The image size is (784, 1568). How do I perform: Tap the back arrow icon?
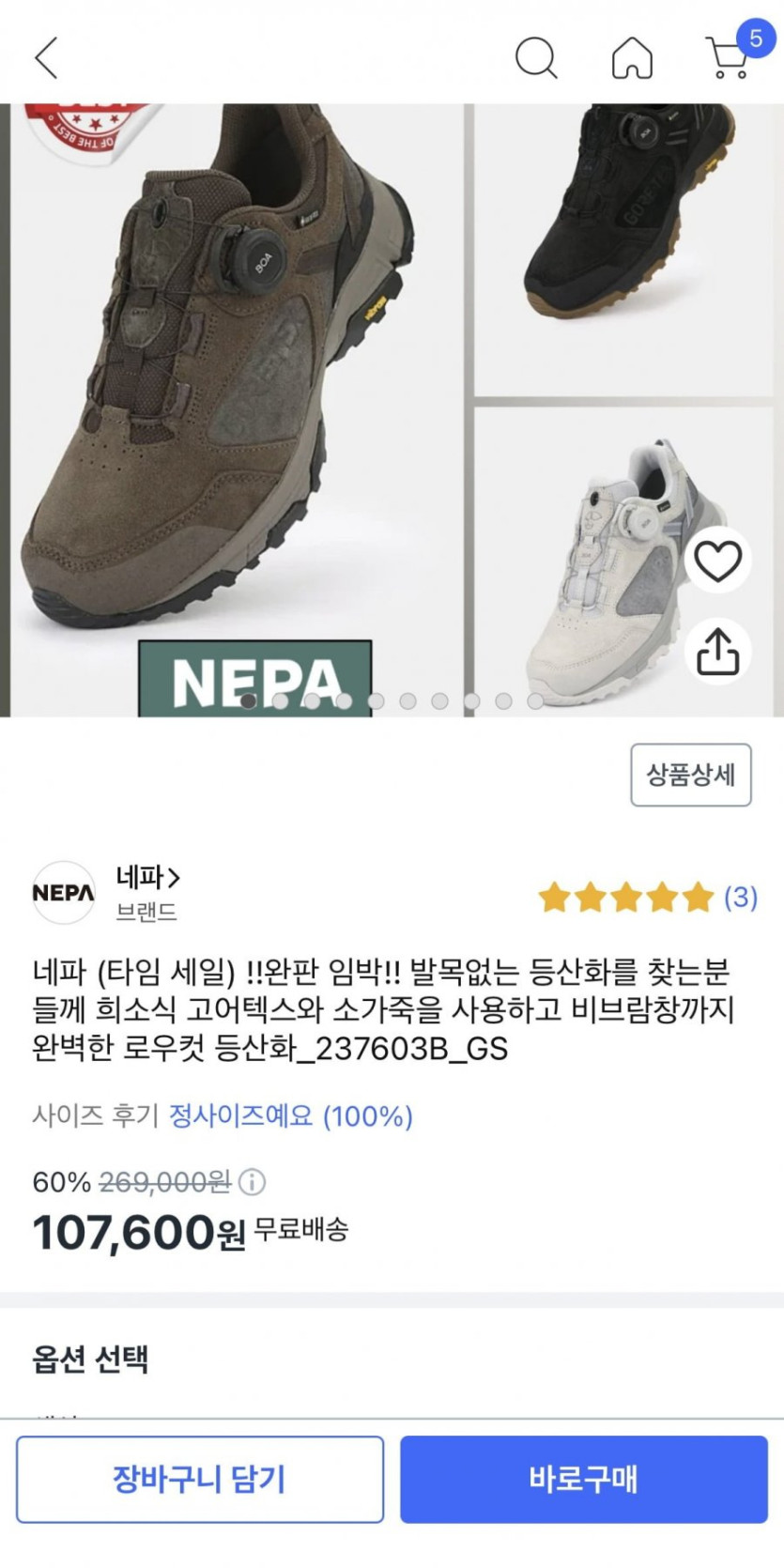(x=47, y=57)
